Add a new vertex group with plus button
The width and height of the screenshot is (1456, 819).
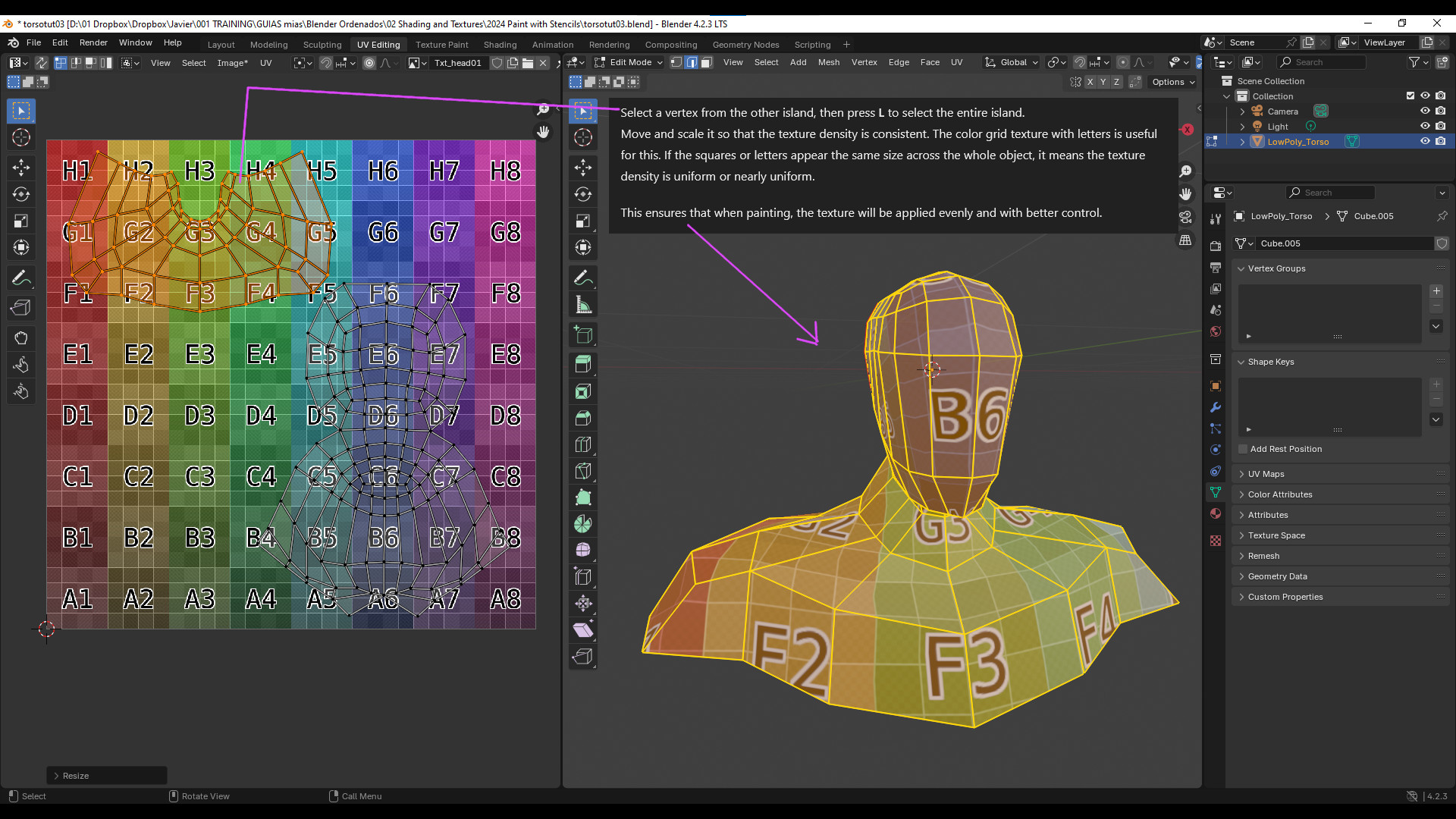point(1436,291)
